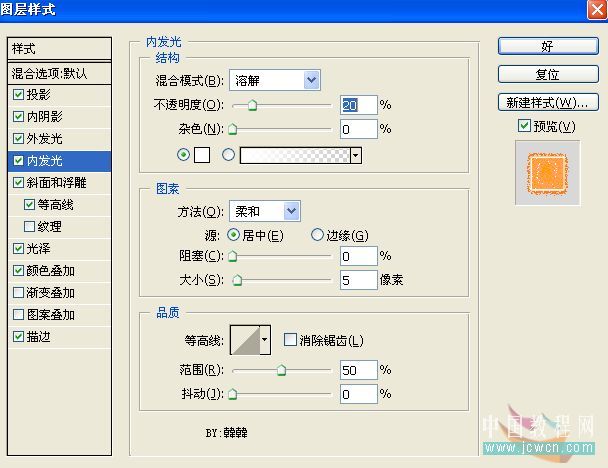Click the 抖动 slider handle
This screenshot has width=608, height=468.
click(x=233, y=394)
